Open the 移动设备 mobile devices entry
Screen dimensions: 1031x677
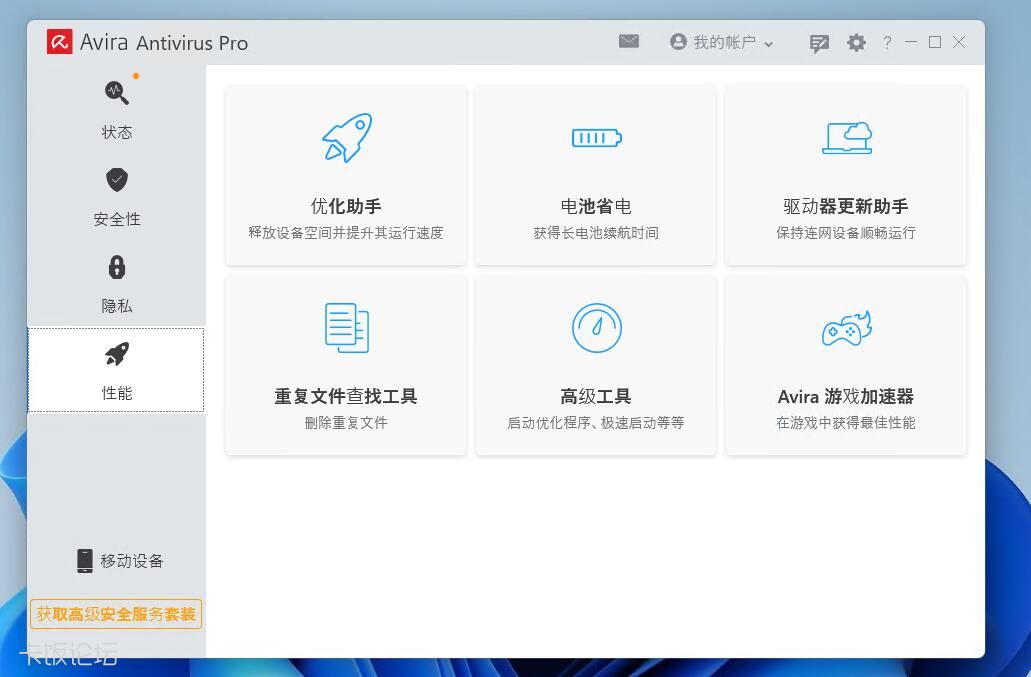click(x=117, y=561)
